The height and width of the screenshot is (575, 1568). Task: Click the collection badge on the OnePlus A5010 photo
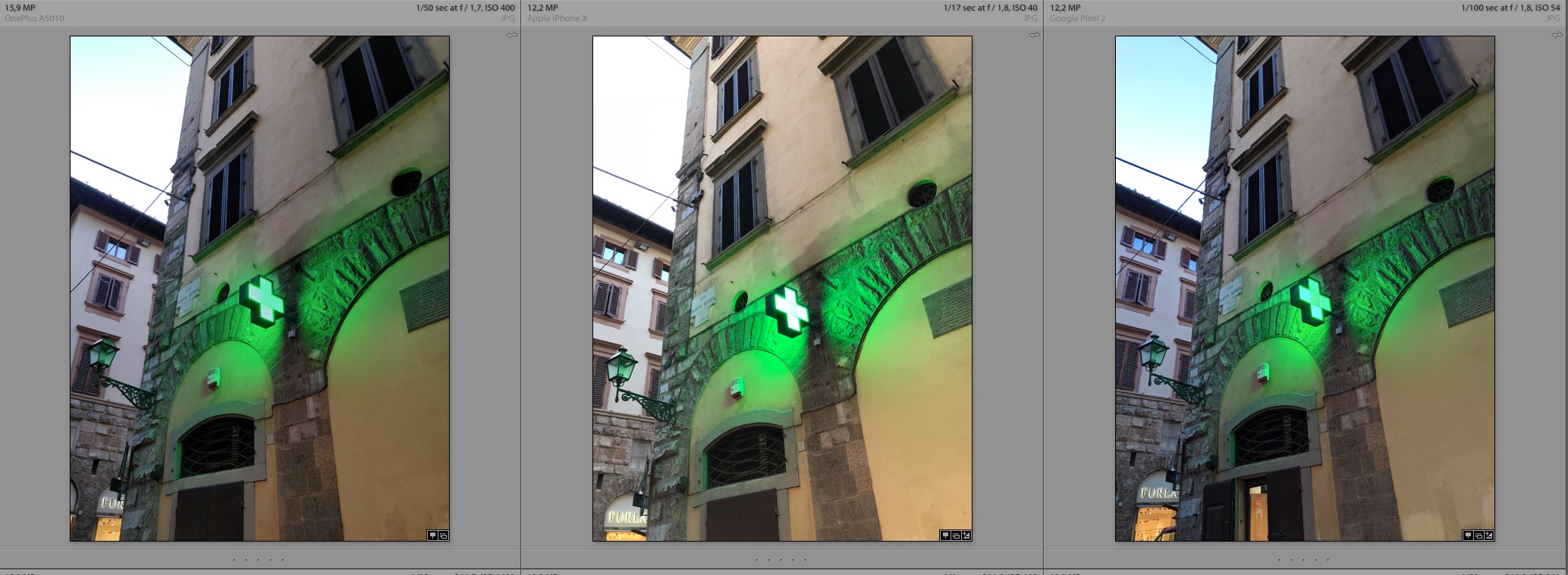point(443,536)
